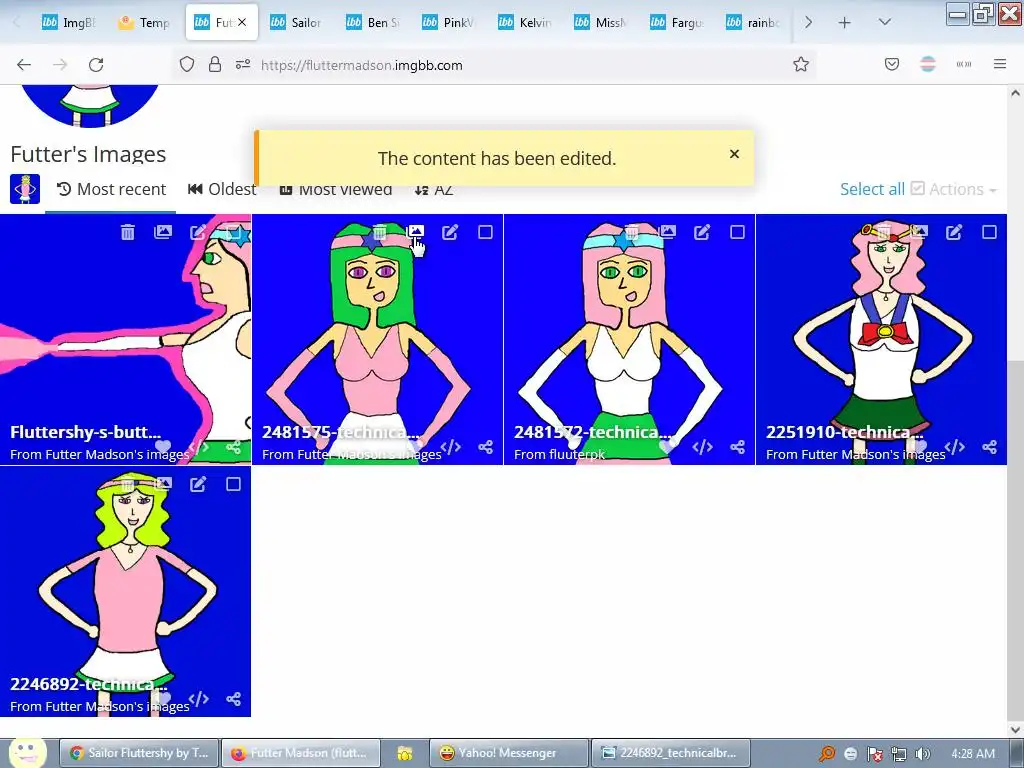
Task: Sort images by Most recent
Action: tap(111, 189)
